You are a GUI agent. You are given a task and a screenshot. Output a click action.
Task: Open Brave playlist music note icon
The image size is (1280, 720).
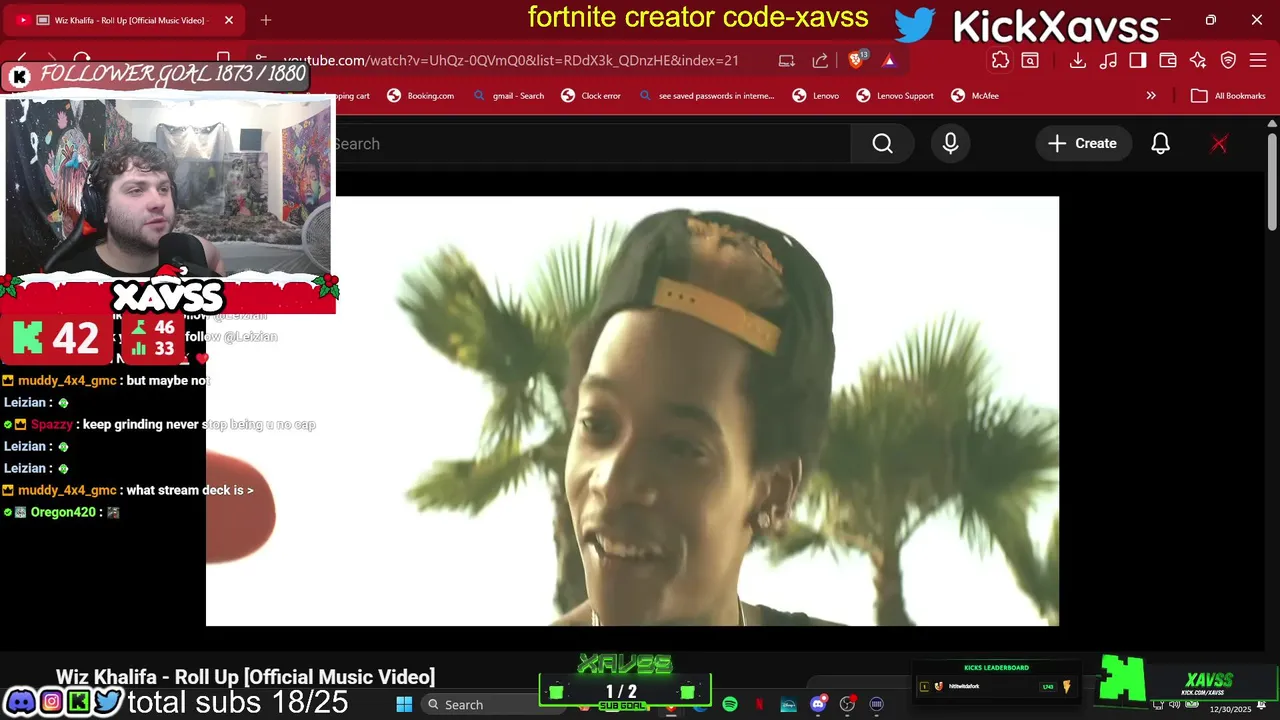[x=1108, y=61]
